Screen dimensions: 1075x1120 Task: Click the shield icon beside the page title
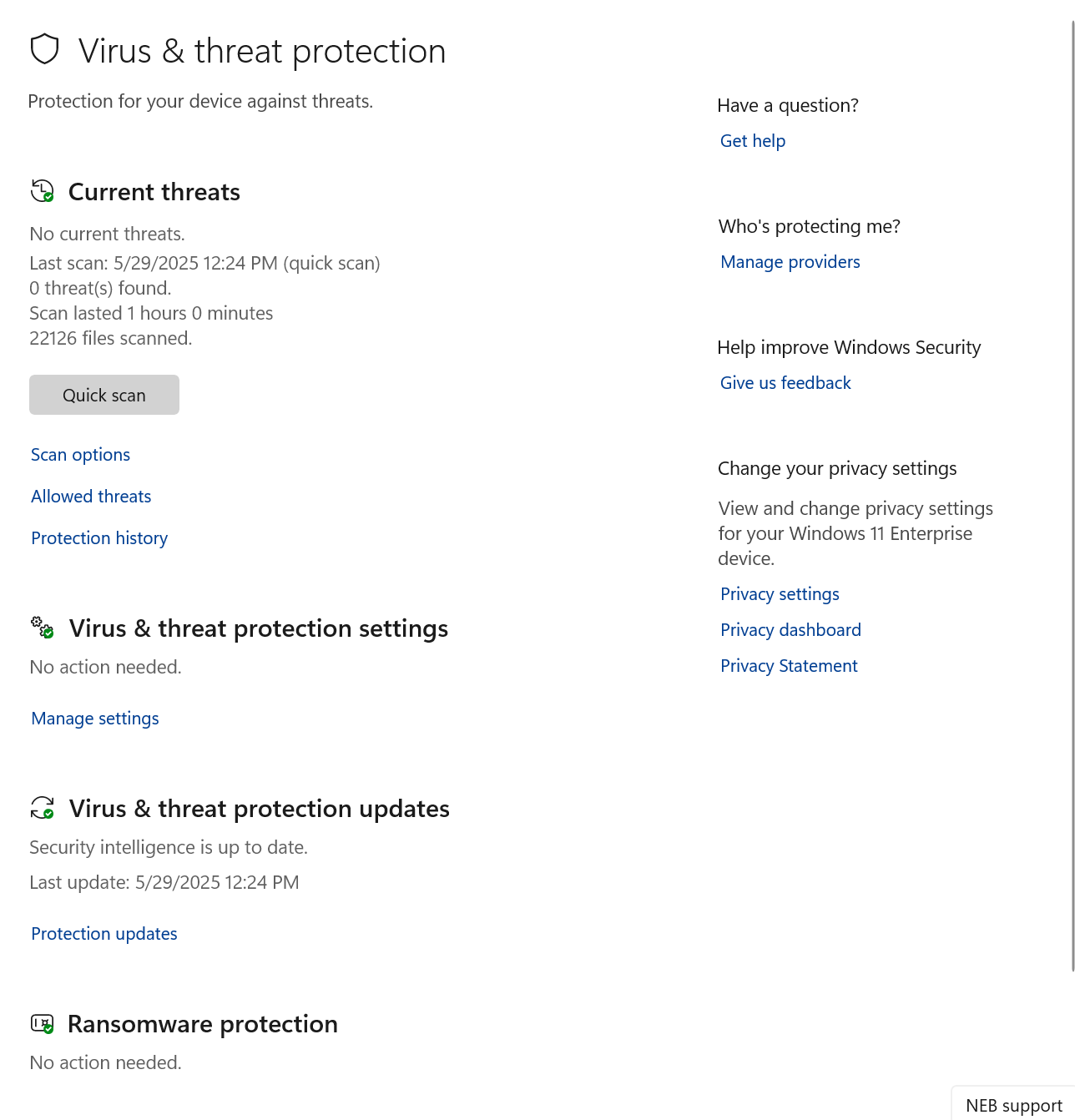click(44, 49)
